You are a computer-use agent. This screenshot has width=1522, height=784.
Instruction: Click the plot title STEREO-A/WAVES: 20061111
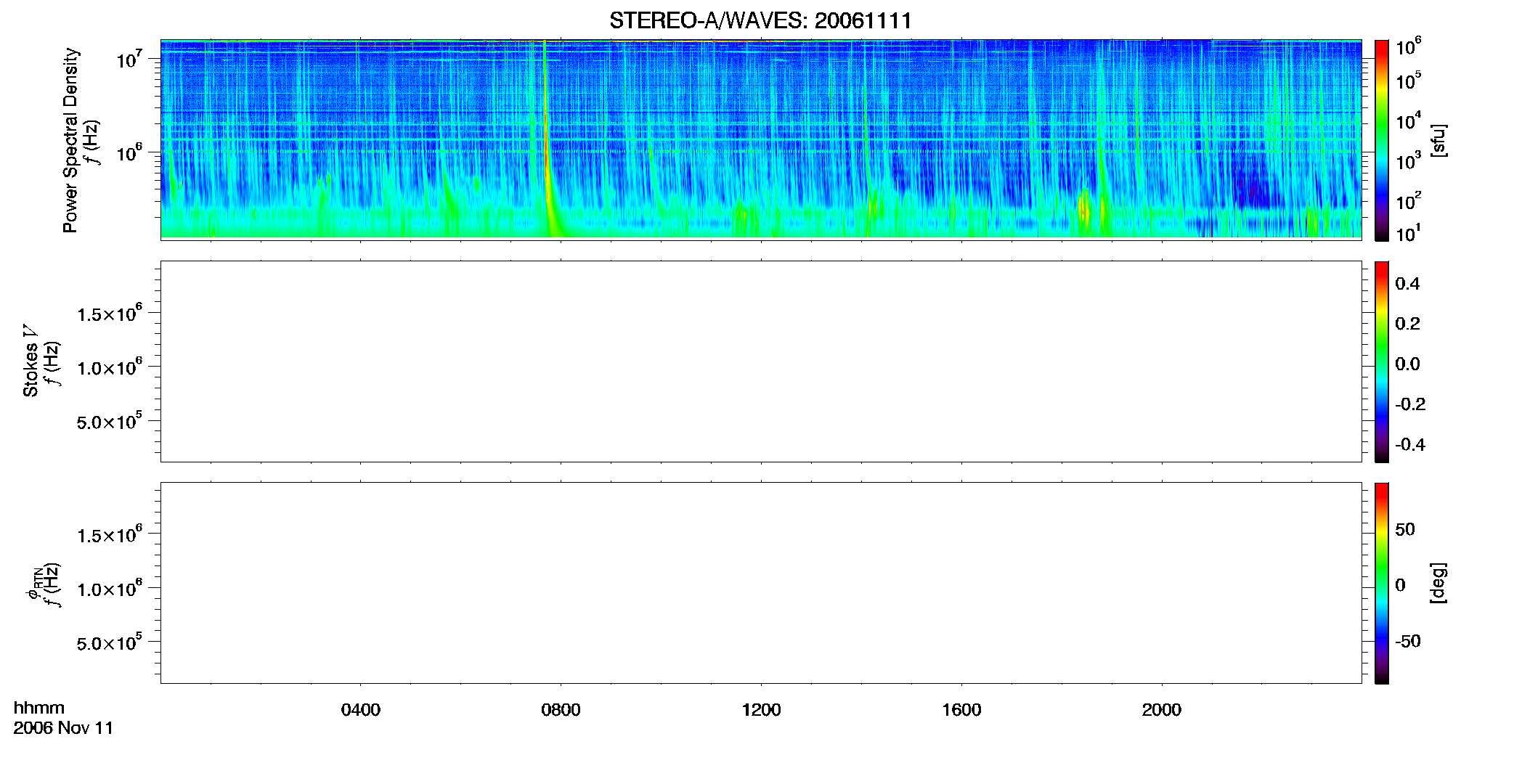point(760,20)
